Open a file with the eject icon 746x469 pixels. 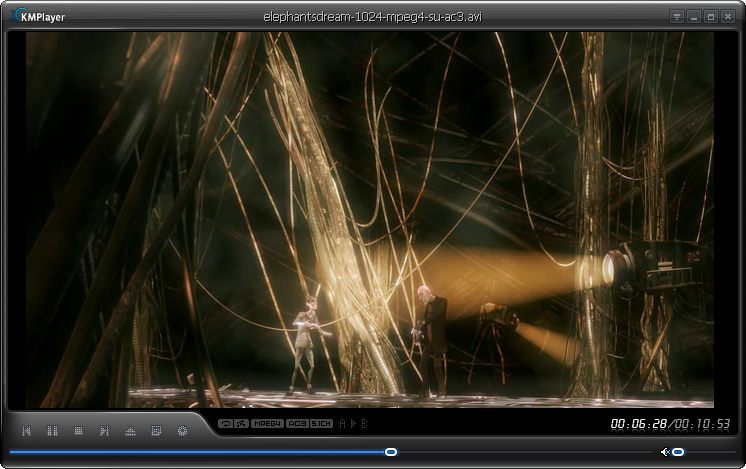point(130,431)
